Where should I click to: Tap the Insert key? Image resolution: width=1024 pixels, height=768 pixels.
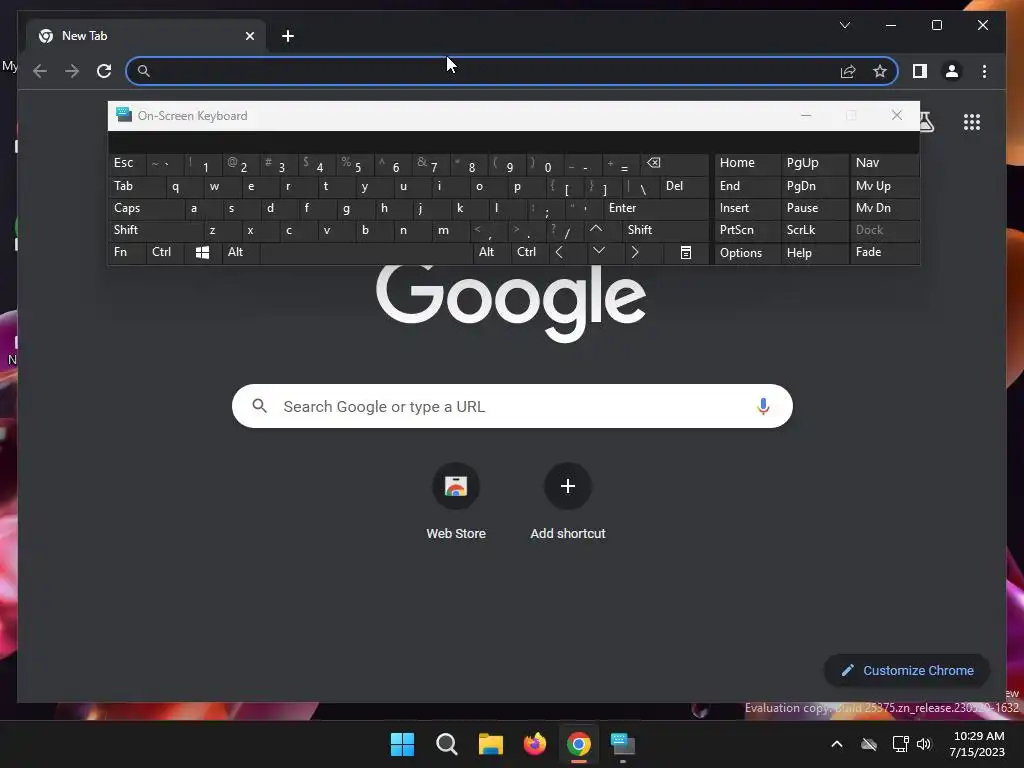coord(747,208)
